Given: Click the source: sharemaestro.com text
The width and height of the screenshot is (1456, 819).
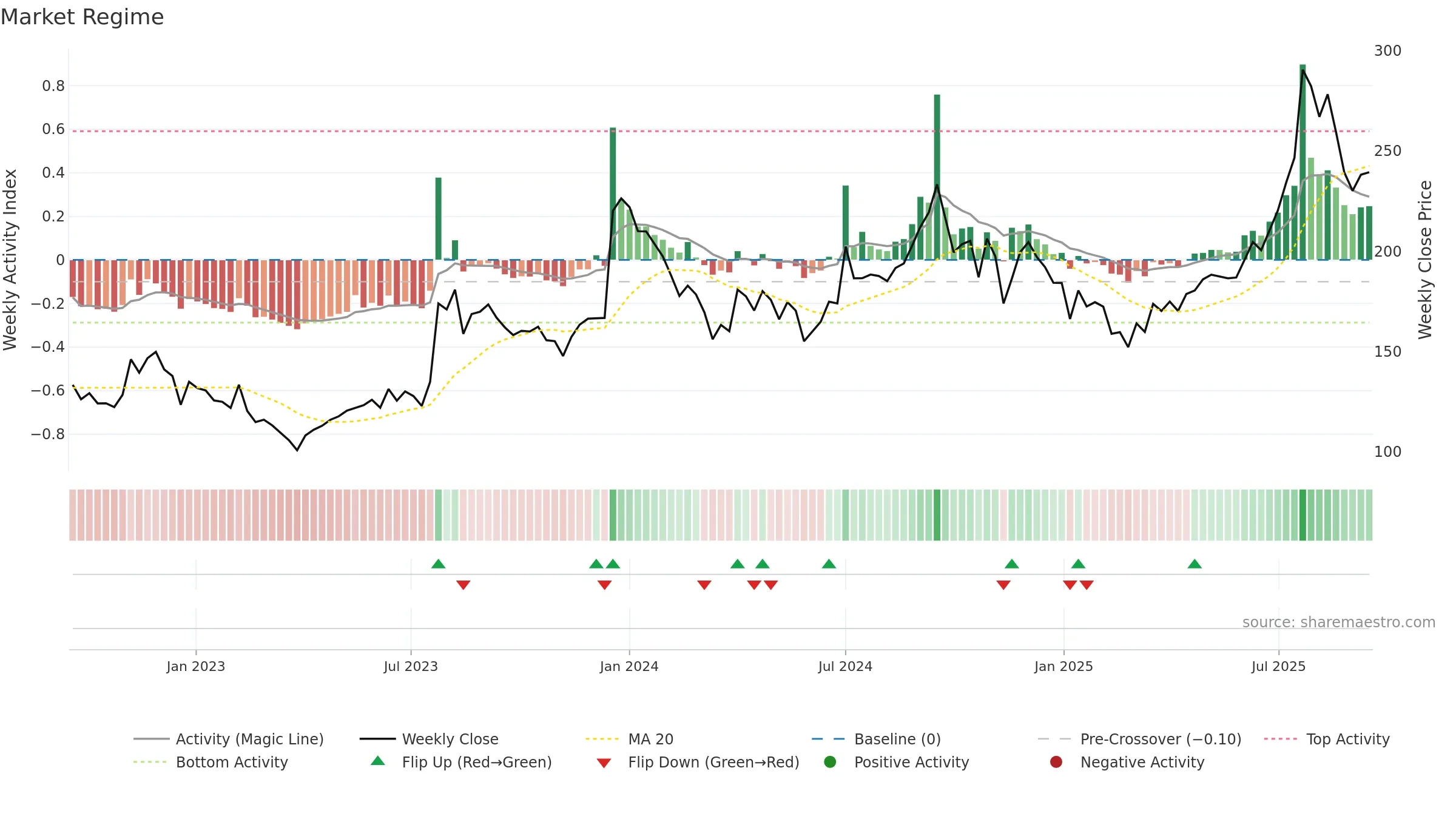Looking at the screenshot, I should pos(1339,622).
